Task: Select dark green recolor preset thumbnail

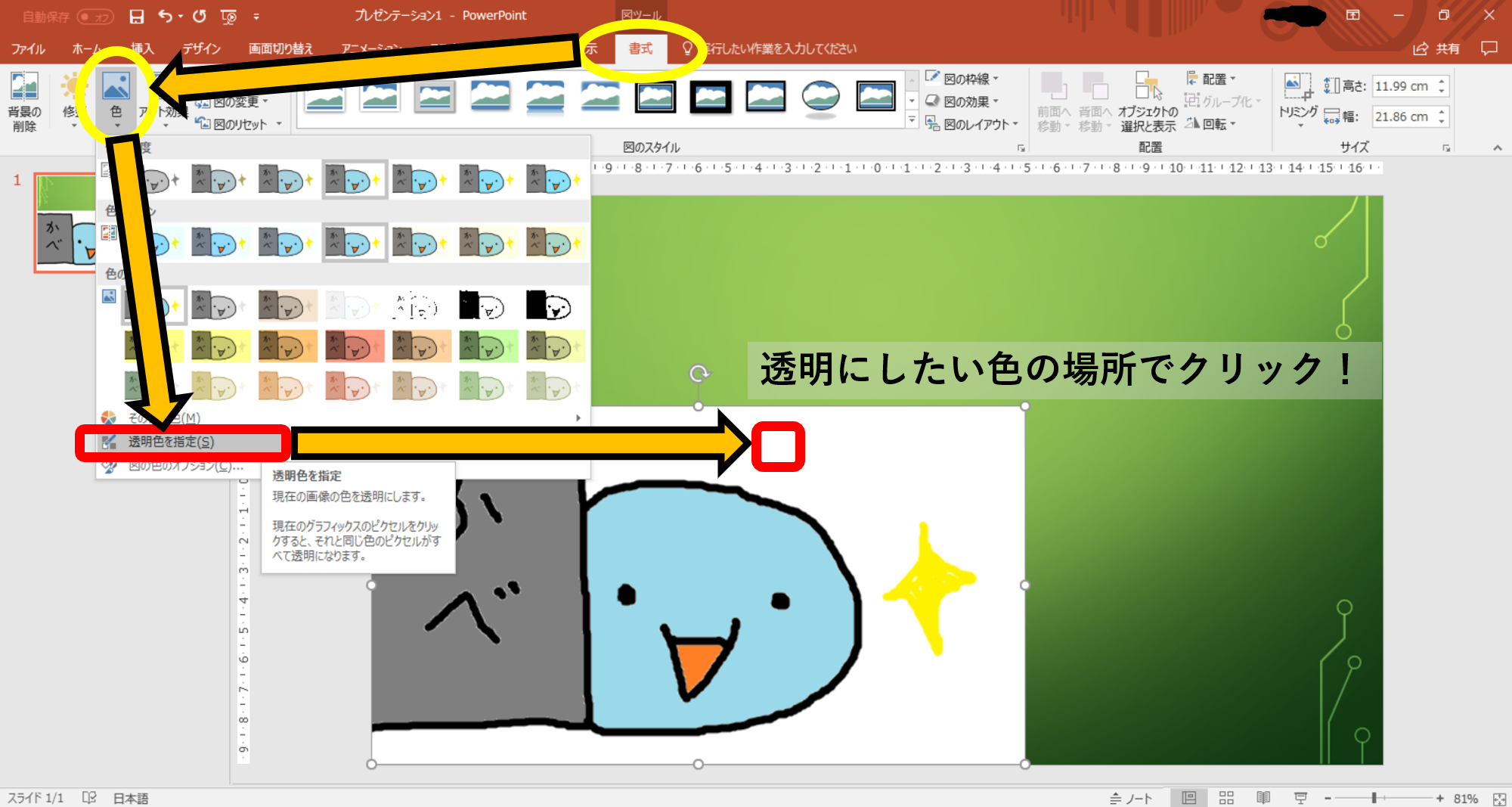Action: (x=489, y=346)
